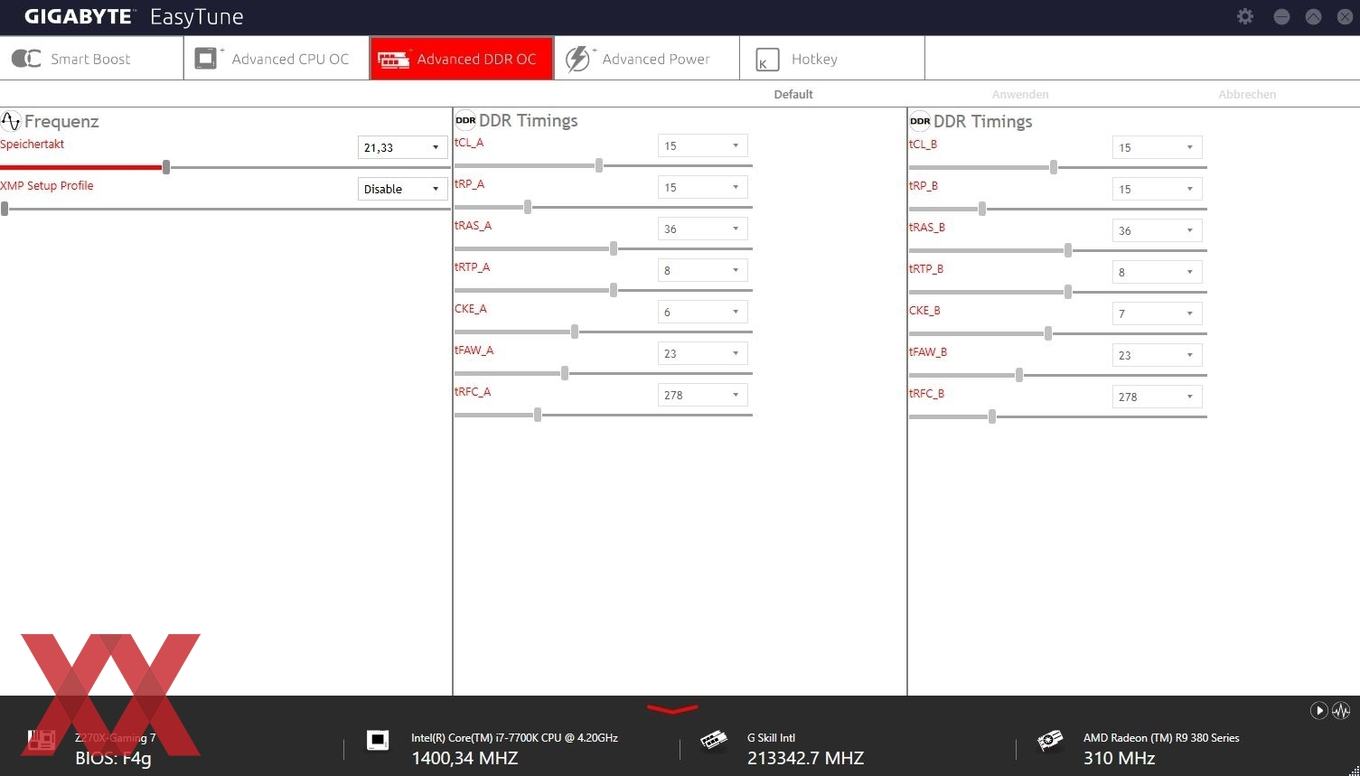This screenshot has height=776, width=1360.
Task: Click the tCL_A slider handle
Action: 599,165
